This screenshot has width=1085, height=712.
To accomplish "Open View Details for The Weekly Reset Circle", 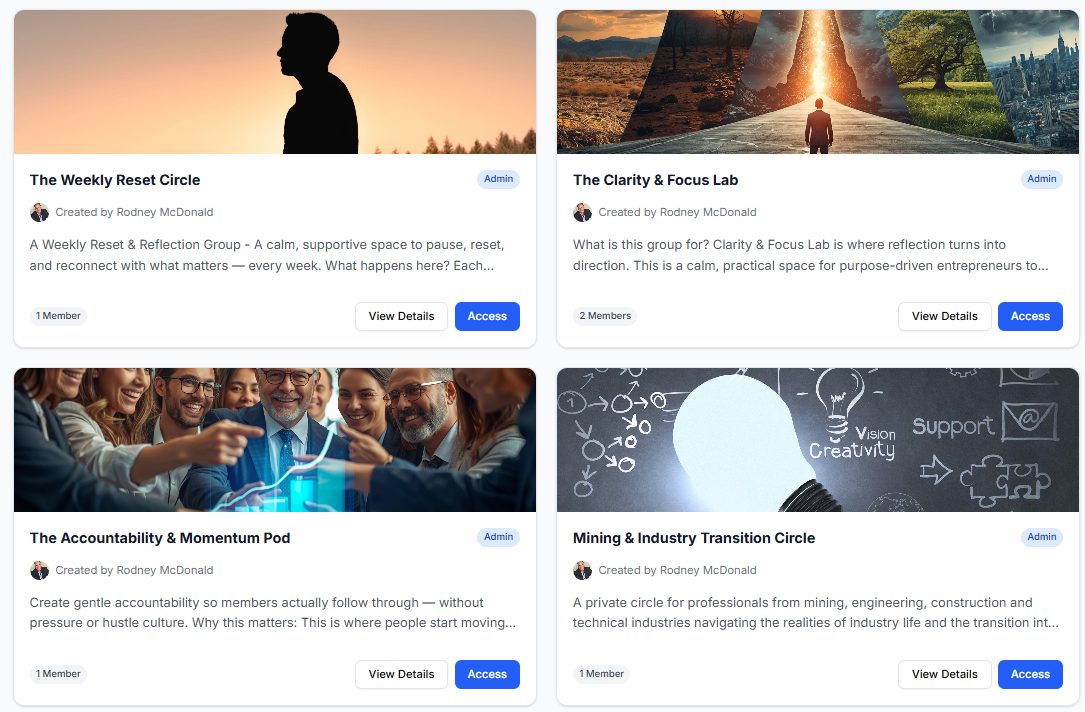I will [401, 316].
